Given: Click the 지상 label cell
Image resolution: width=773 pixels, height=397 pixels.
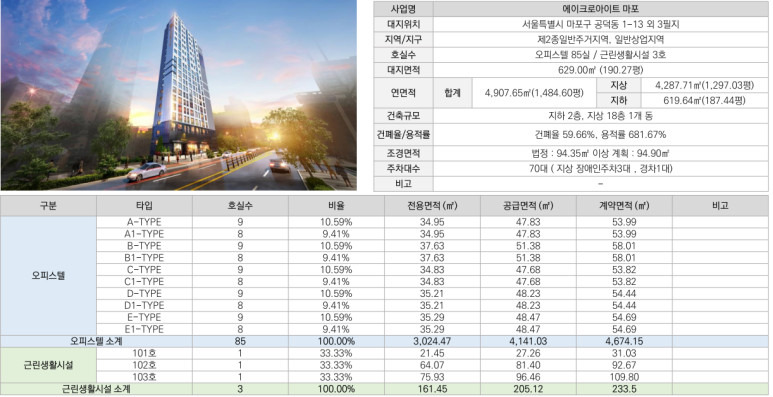Looking at the screenshot, I should coord(619,85).
